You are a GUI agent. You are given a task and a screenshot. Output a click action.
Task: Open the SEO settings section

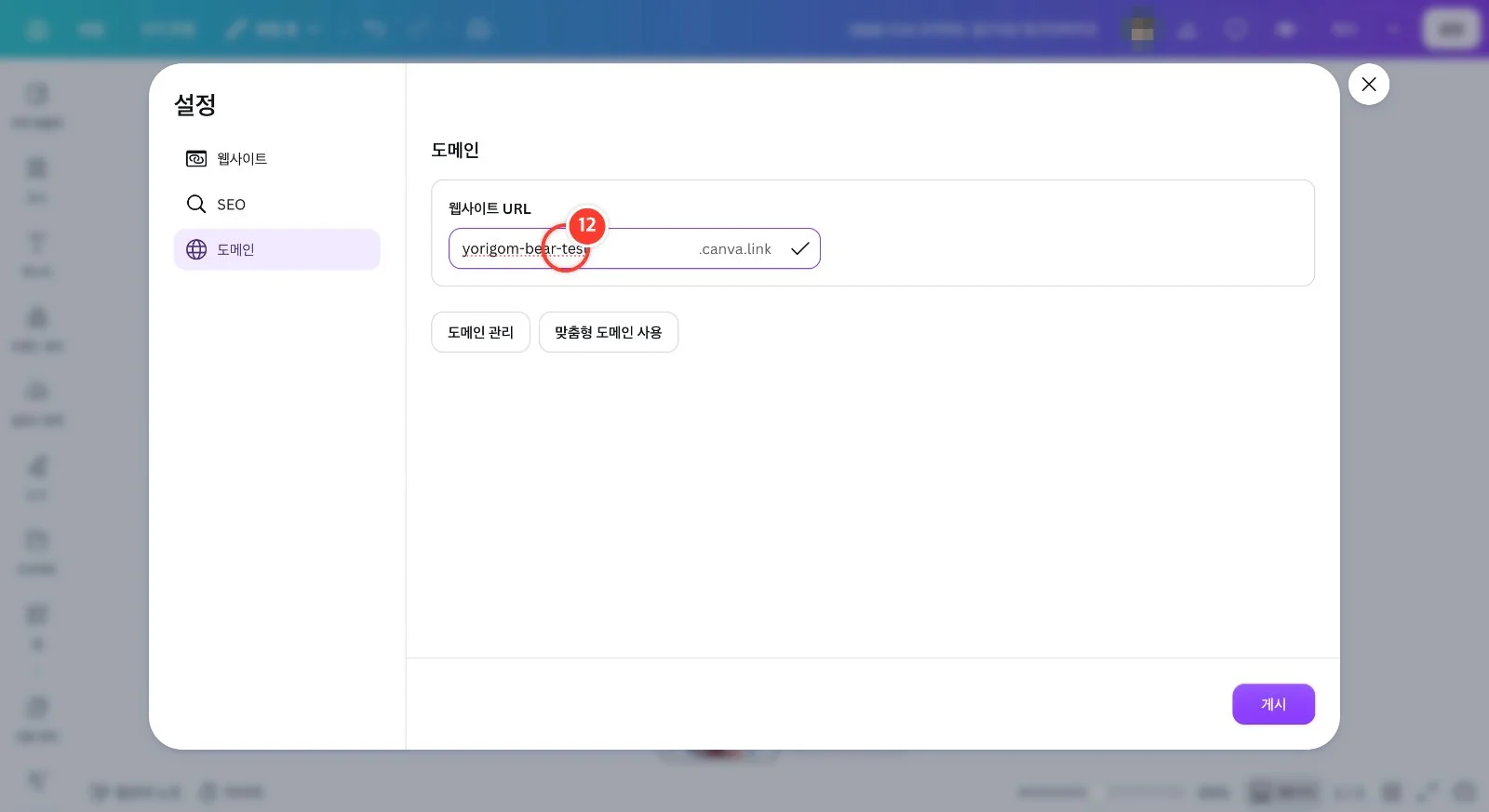[x=276, y=205]
